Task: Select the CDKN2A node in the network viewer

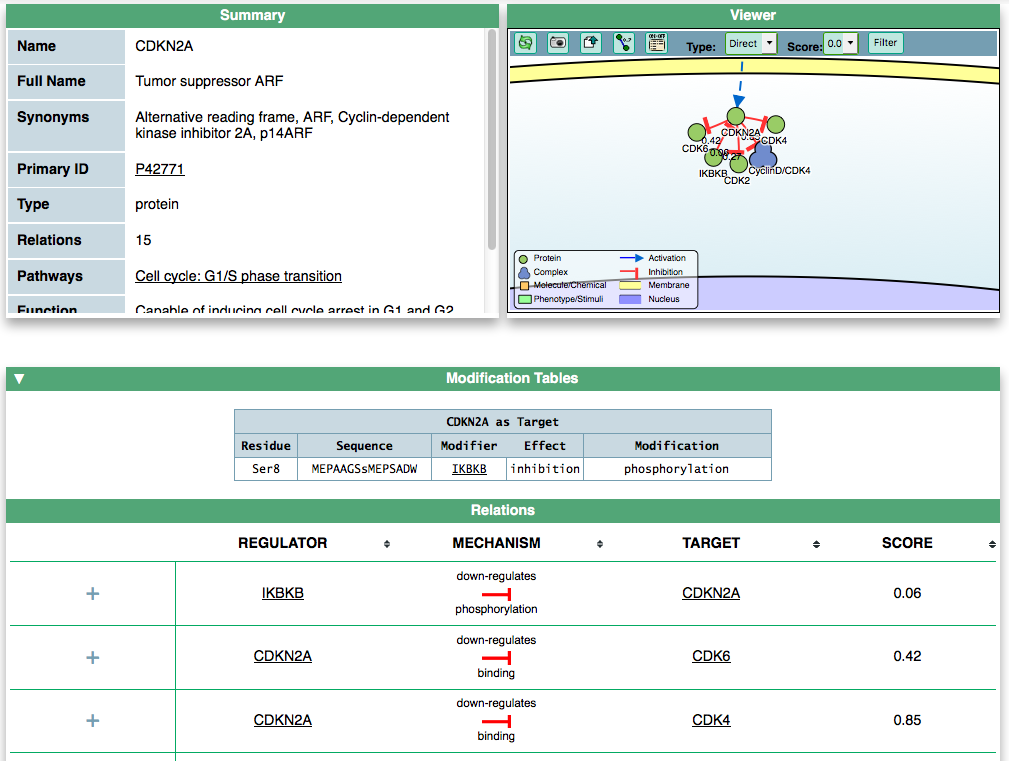Action: [x=736, y=116]
